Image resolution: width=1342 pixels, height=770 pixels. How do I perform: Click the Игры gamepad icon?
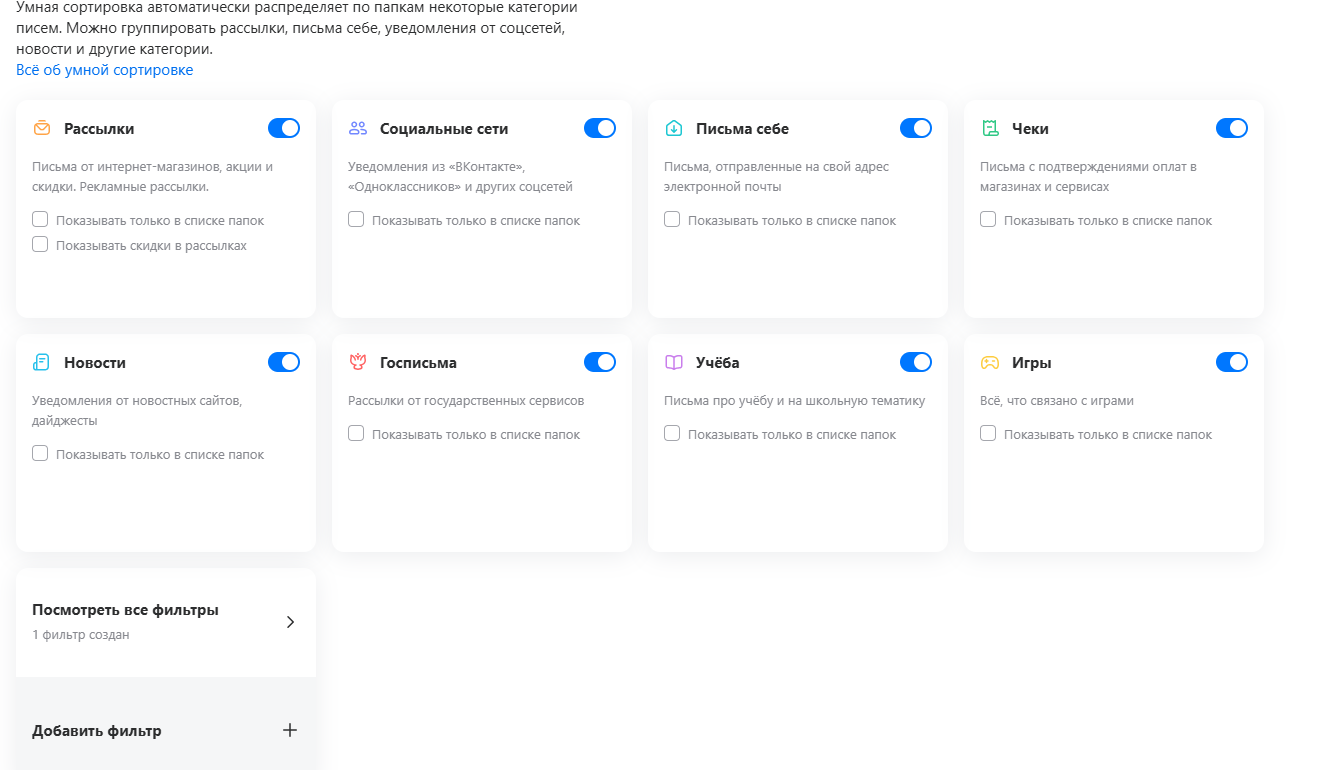point(989,362)
